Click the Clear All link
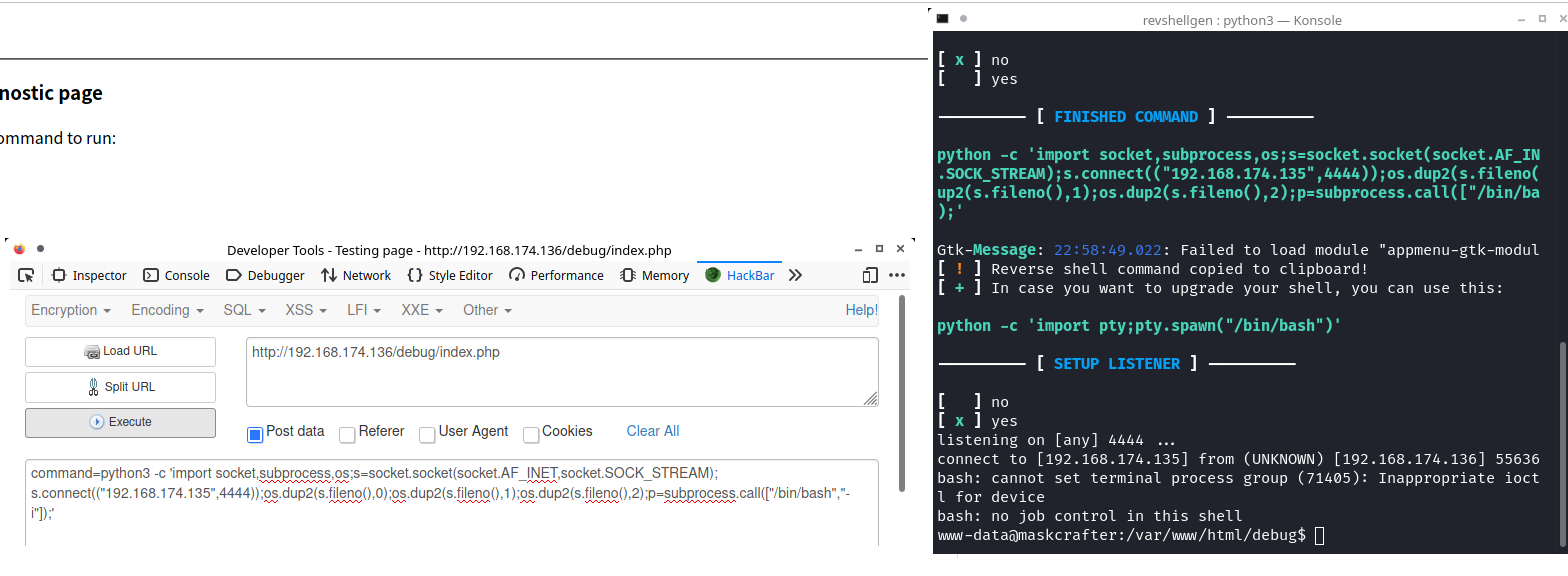This screenshot has width=1568, height=576. pos(652,431)
